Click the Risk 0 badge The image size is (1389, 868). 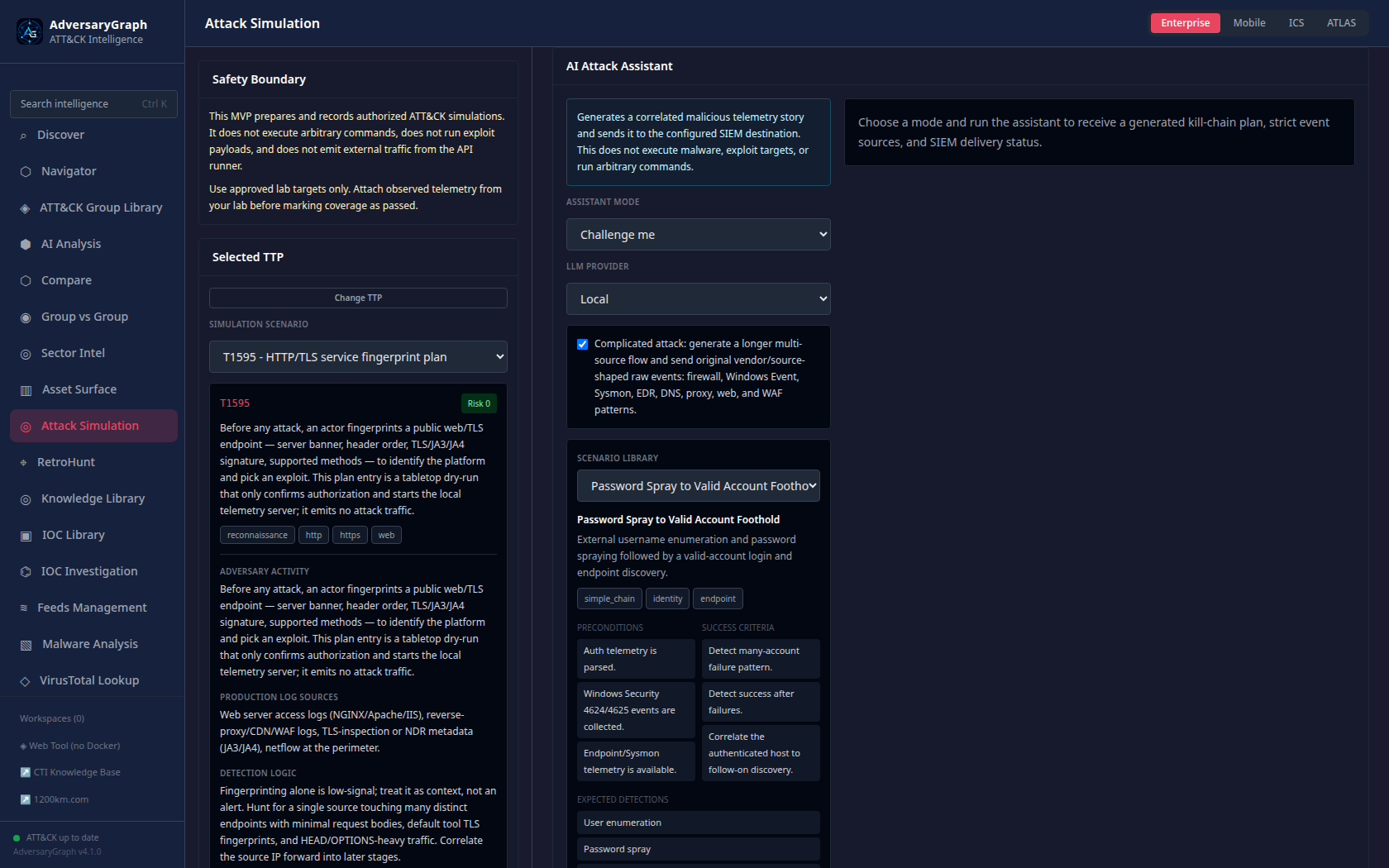pyautogui.click(x=479, y=404)
